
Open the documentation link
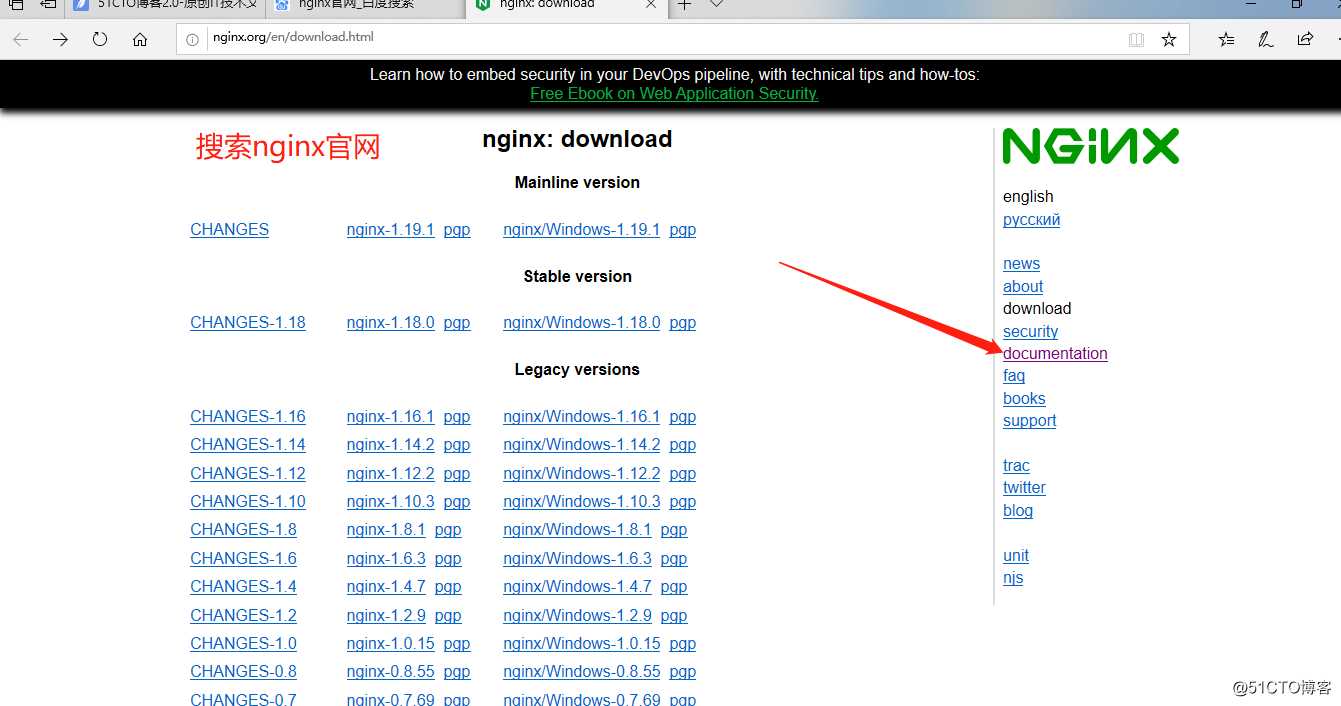point(1055,353)
